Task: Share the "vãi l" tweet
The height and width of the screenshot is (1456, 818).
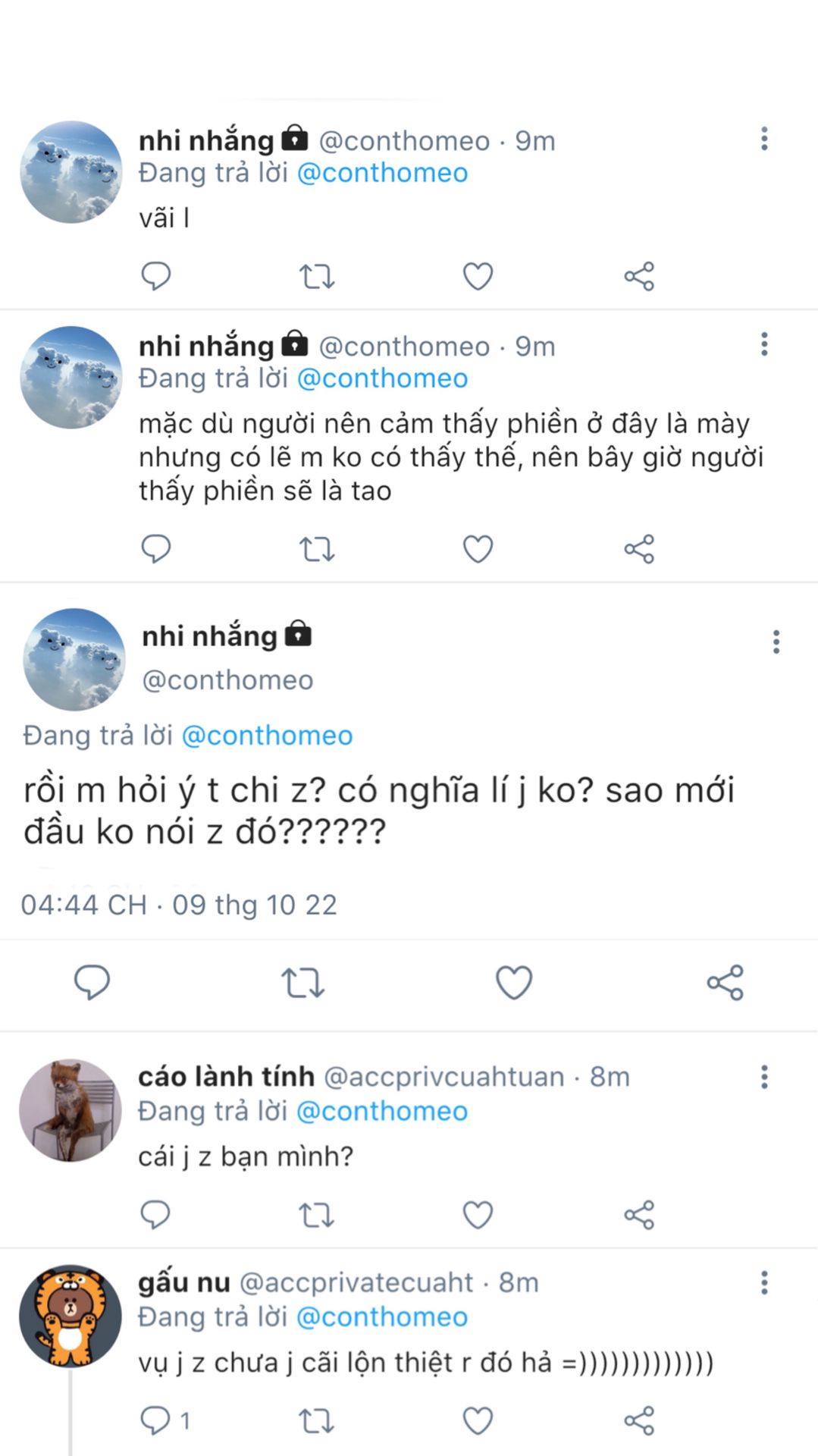Action: click(639, 276)
